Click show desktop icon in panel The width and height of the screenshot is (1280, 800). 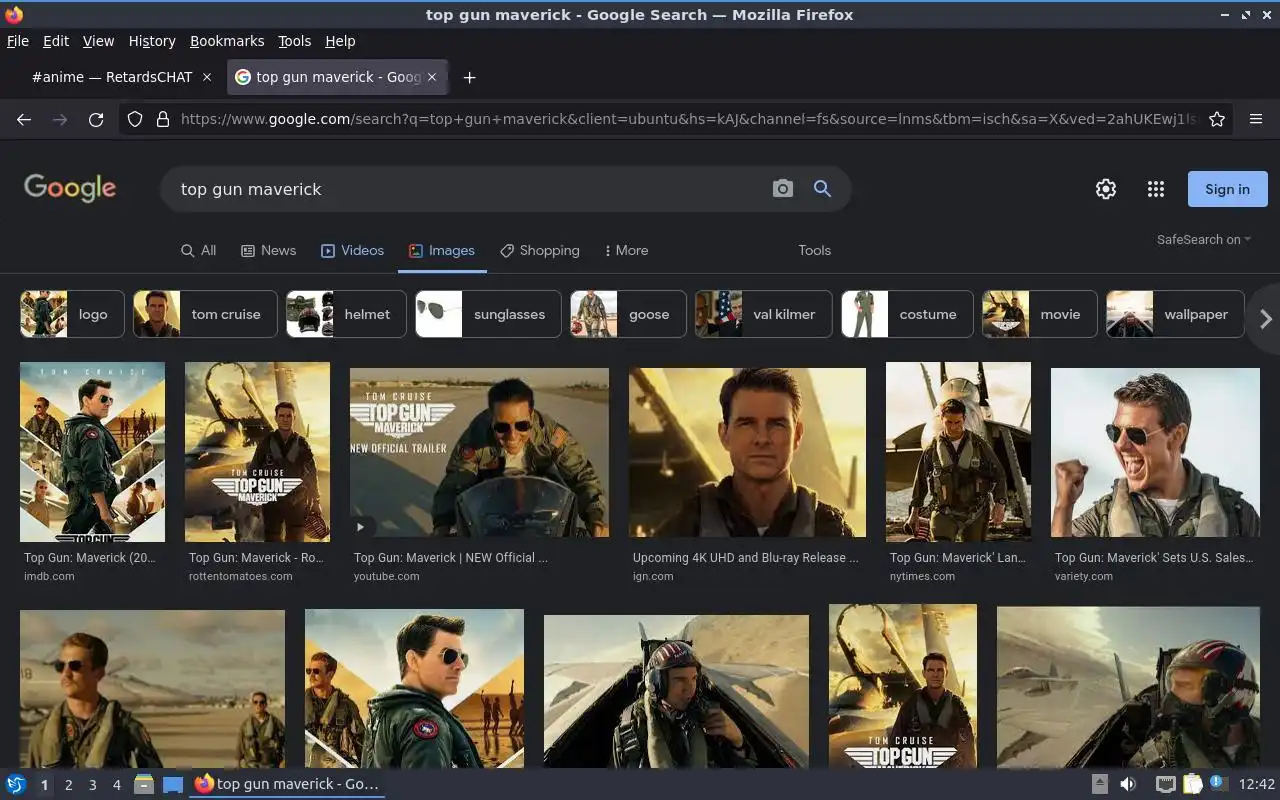[173, 784]
